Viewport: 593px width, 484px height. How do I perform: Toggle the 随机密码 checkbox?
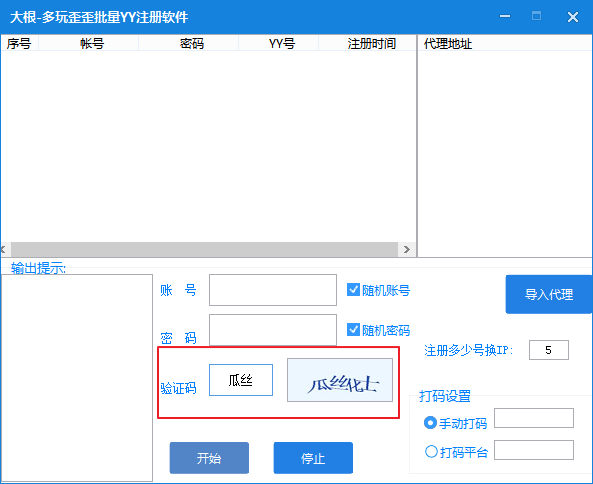pyautogui.click(x=353, y=330)
